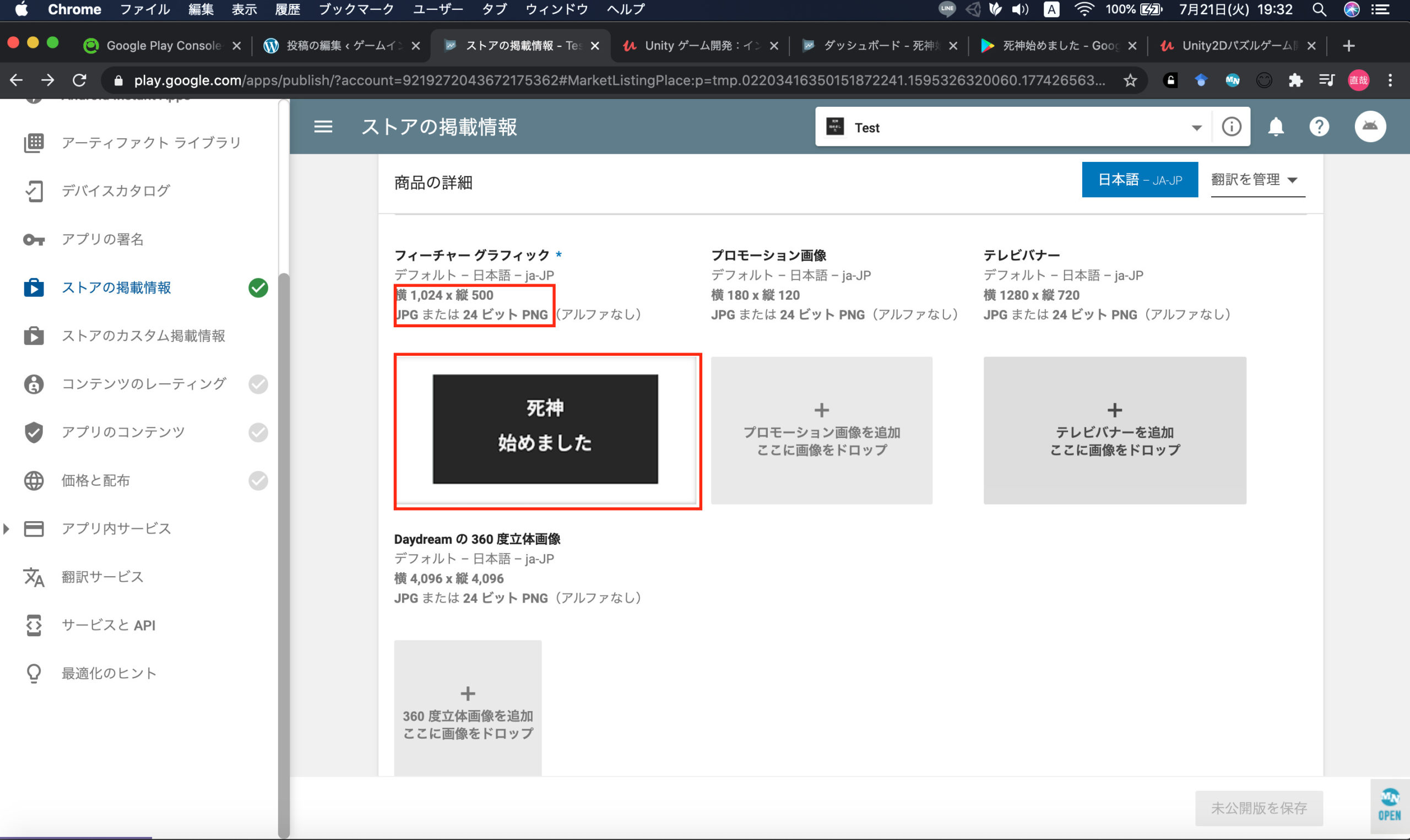Screen dimensions: 1410x840
Task: Open macOS Spotlight search icon
Action: pos(1320,9)
